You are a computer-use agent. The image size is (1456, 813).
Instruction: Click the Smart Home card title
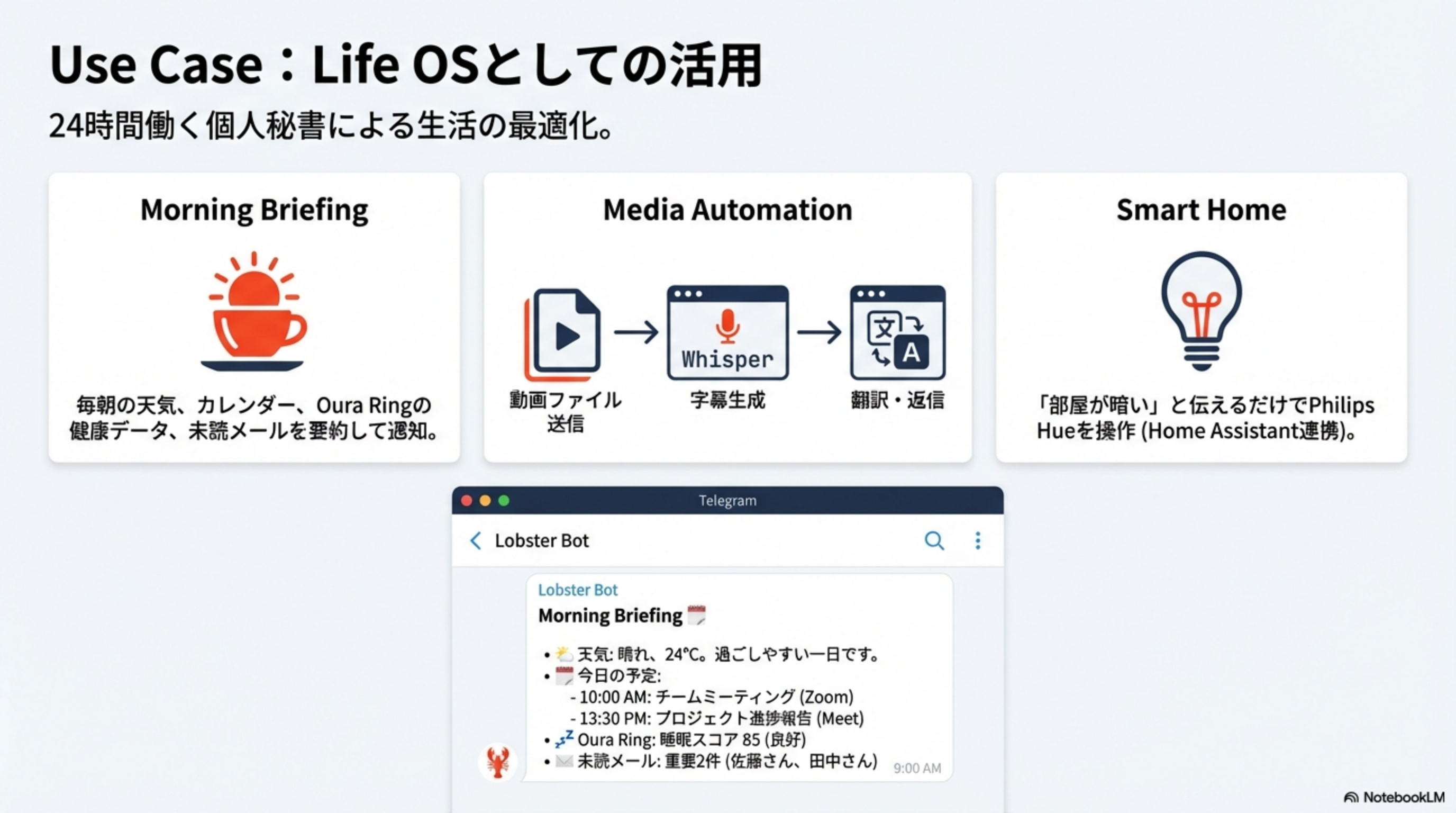(1201, 210)
